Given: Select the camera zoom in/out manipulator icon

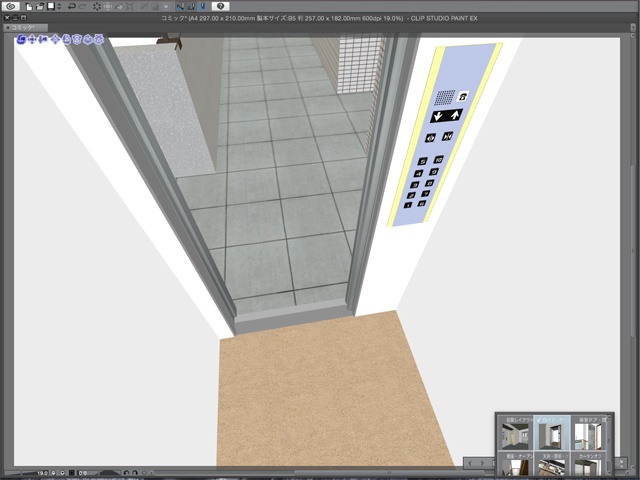Looking at the screenshot, I should point(43,40).
